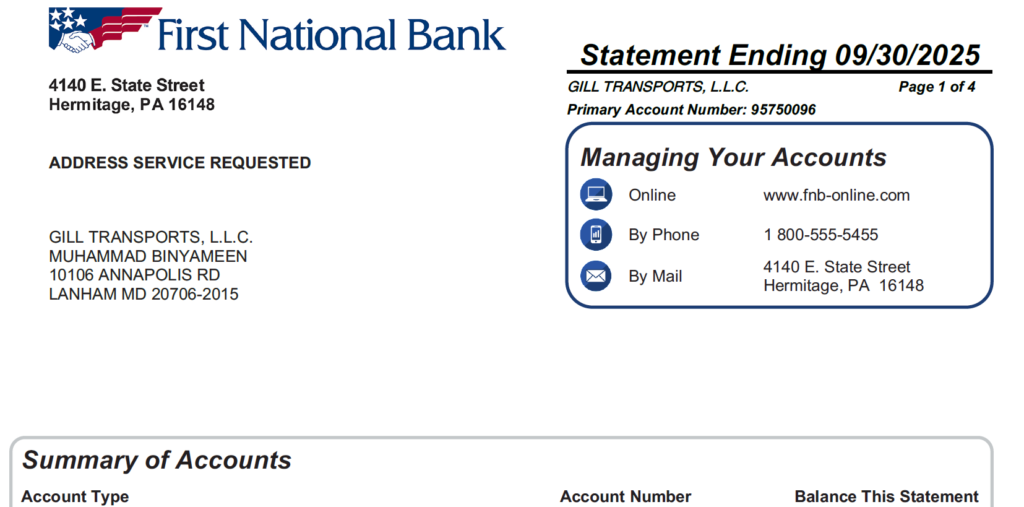Click the phone number 1 800-555-5455
Viewport: 1024px width, 507px height.
click(820, 235)
